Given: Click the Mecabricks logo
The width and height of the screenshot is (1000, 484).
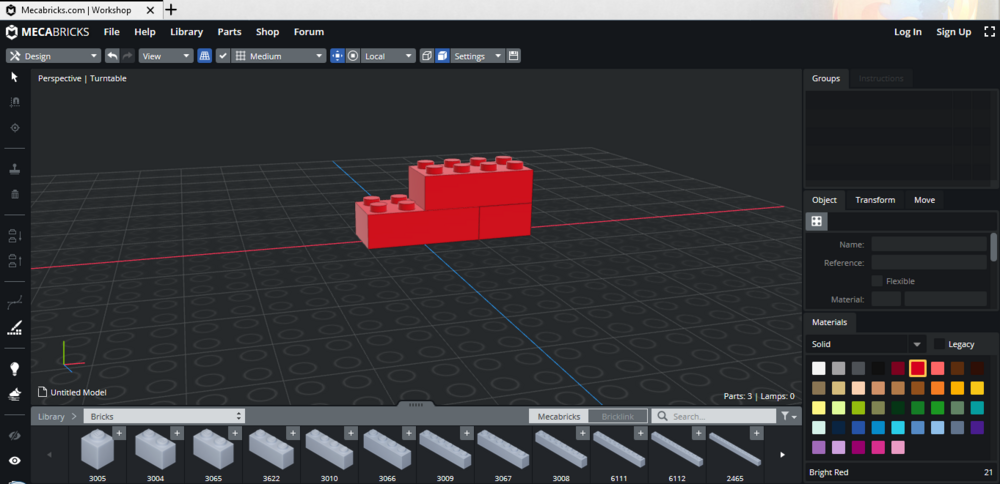Looking at the screenshot, I should click(48, 32).
